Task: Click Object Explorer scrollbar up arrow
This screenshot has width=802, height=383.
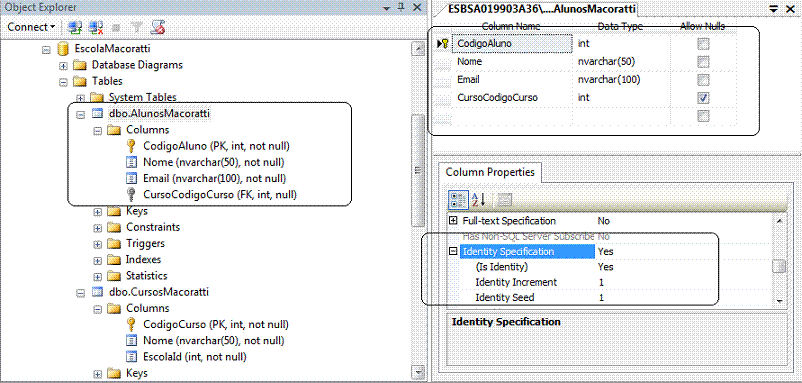Action: point(418,49)
